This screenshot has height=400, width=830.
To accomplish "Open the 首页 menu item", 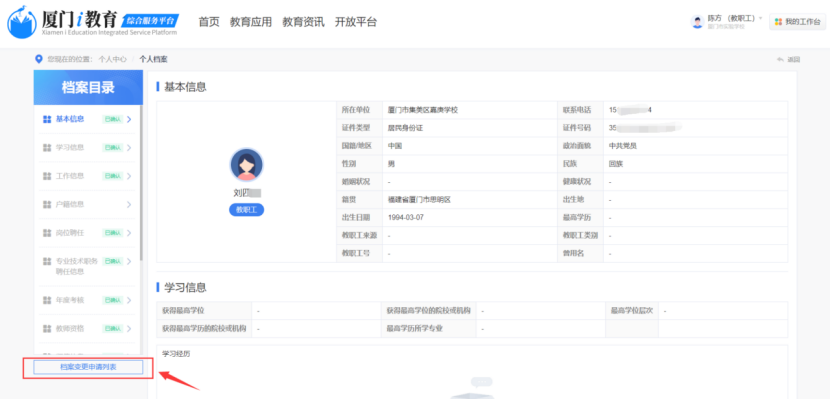I will click(x=208, y=22).
